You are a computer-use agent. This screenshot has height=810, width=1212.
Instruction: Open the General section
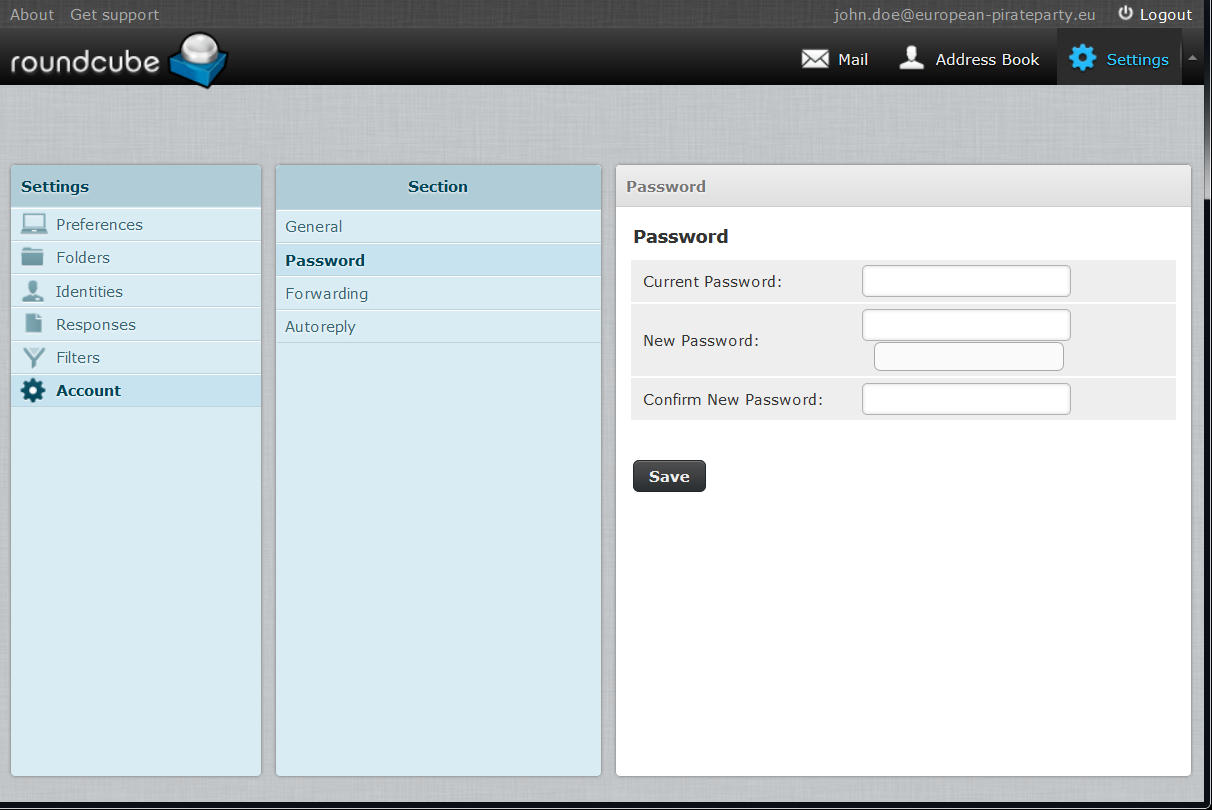314,227
